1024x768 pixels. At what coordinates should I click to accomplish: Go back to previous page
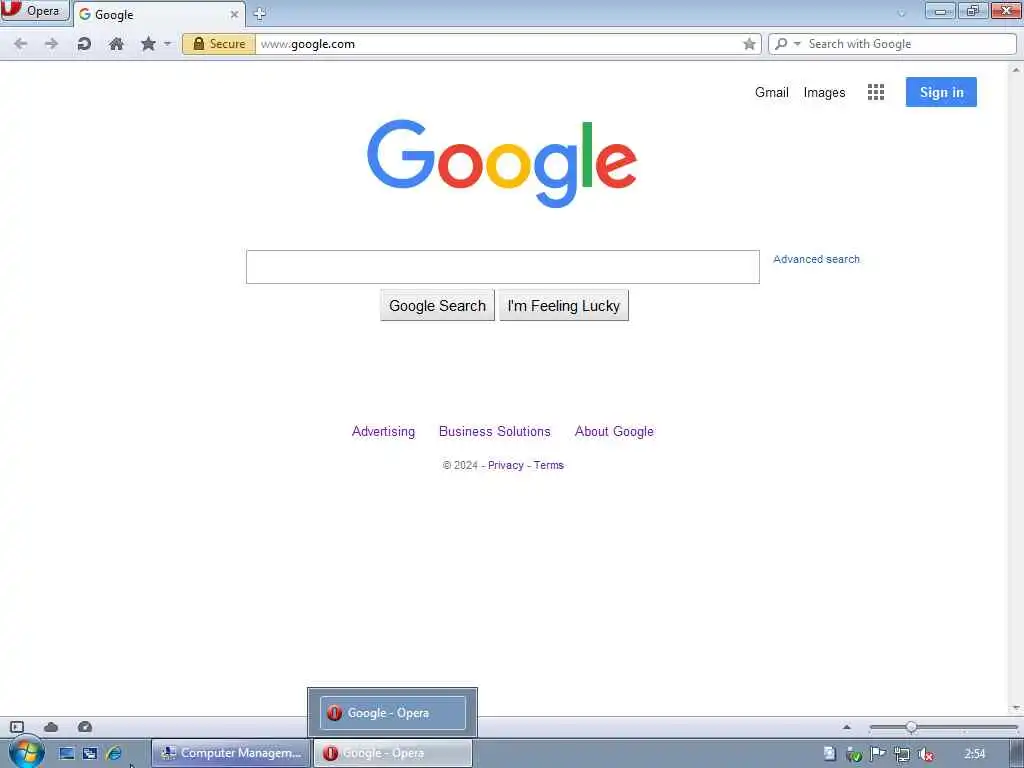[x=20, y=44]
